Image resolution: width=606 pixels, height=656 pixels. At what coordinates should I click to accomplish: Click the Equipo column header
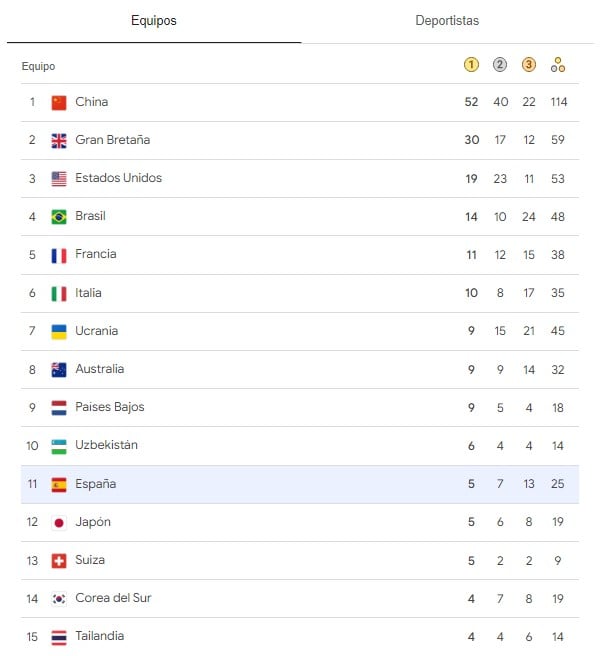(x=38, y=67)
